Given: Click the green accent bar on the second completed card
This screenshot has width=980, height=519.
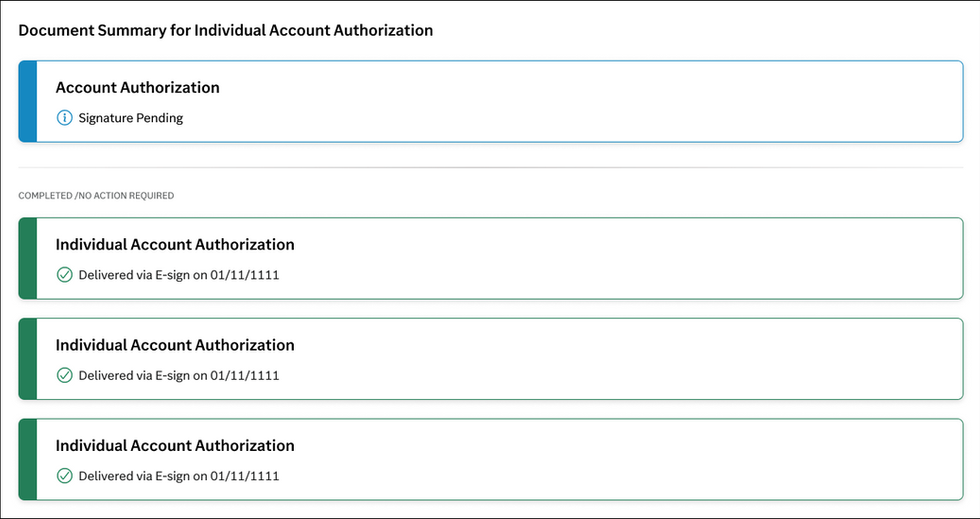Looking at the screenshot, I should coord(27,359).
